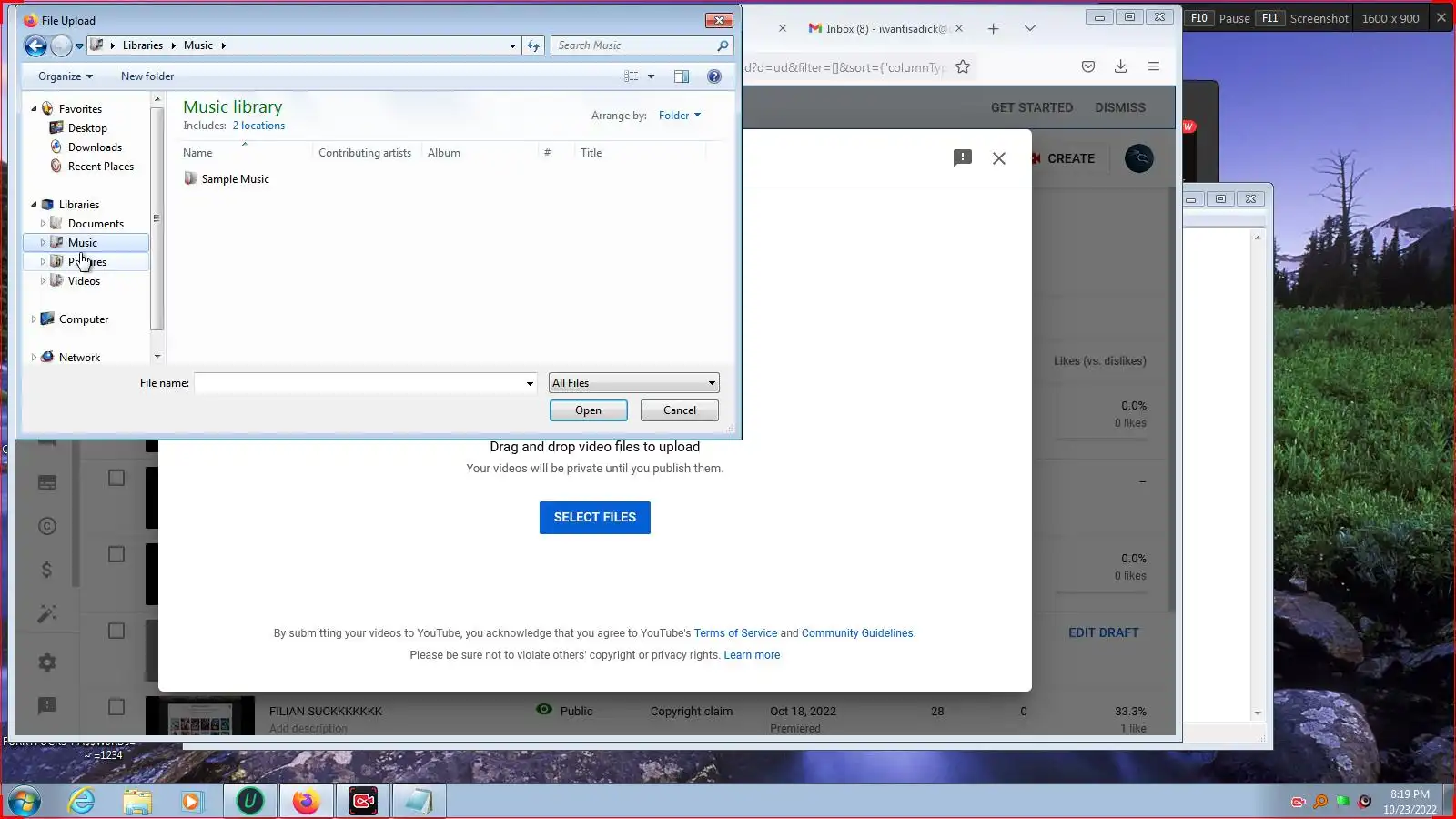1456x819 pixels.
Task: Open the Organize menu
Action: click(66, 76)
